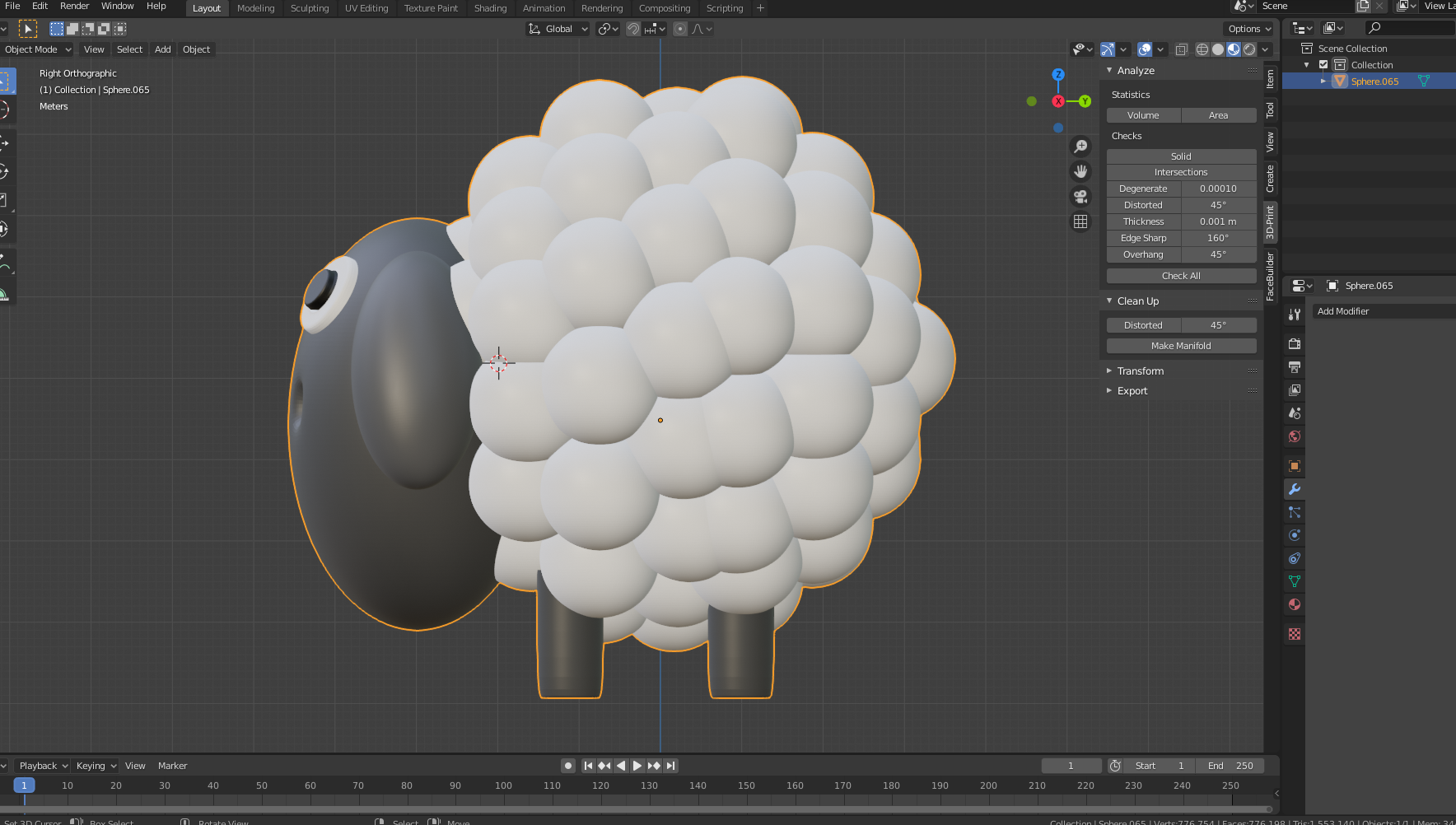Image resolution: width=1456 pixels, height=825 pixels.
Task: Run the Check All analysis
Action: 1181,275
